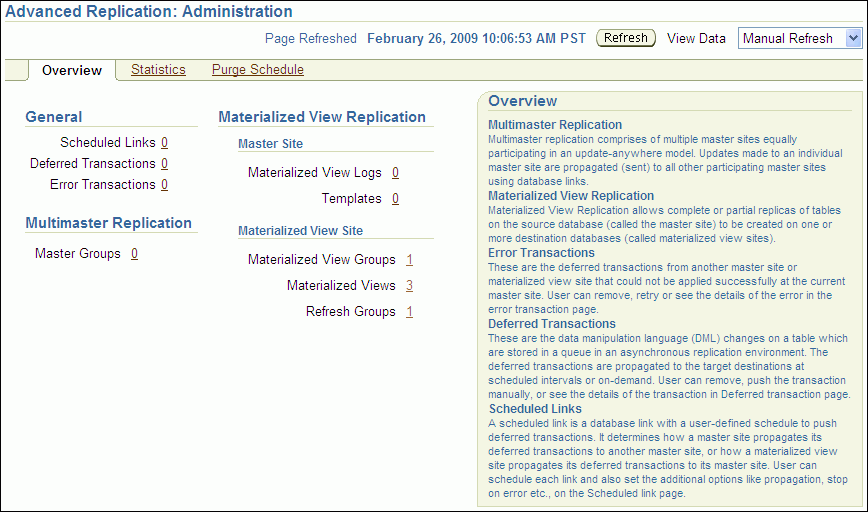Click the Deferred Transactions count link

click(164, 164)
